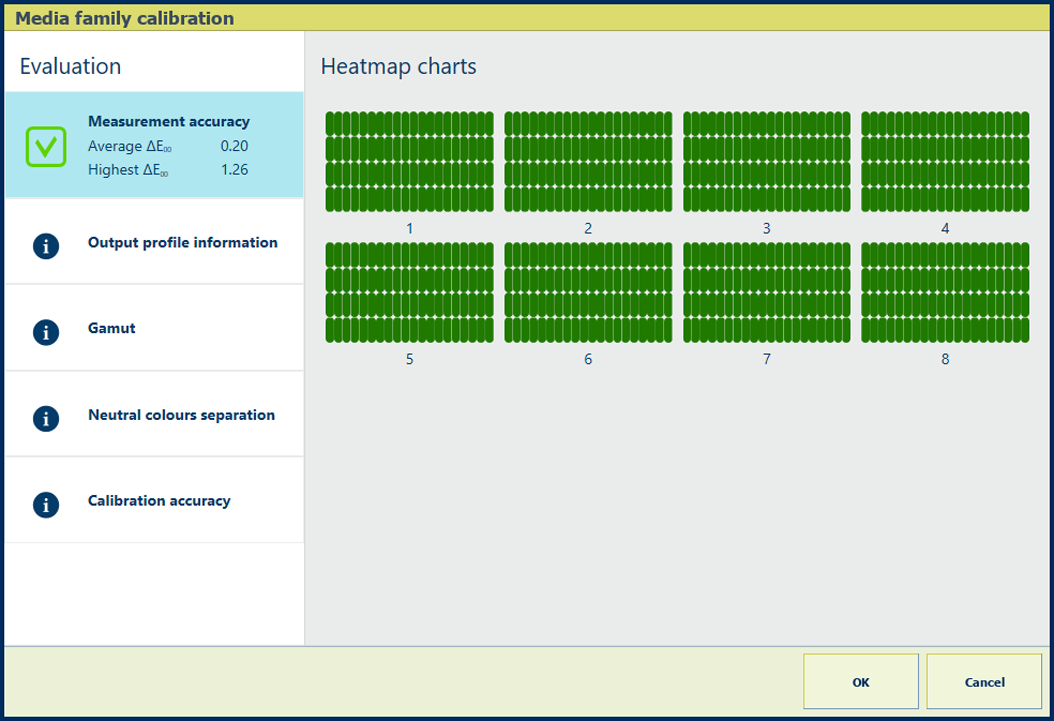
Task: Click the info icon next to Calibration accuracy
Action: click(x=46, y=505)
